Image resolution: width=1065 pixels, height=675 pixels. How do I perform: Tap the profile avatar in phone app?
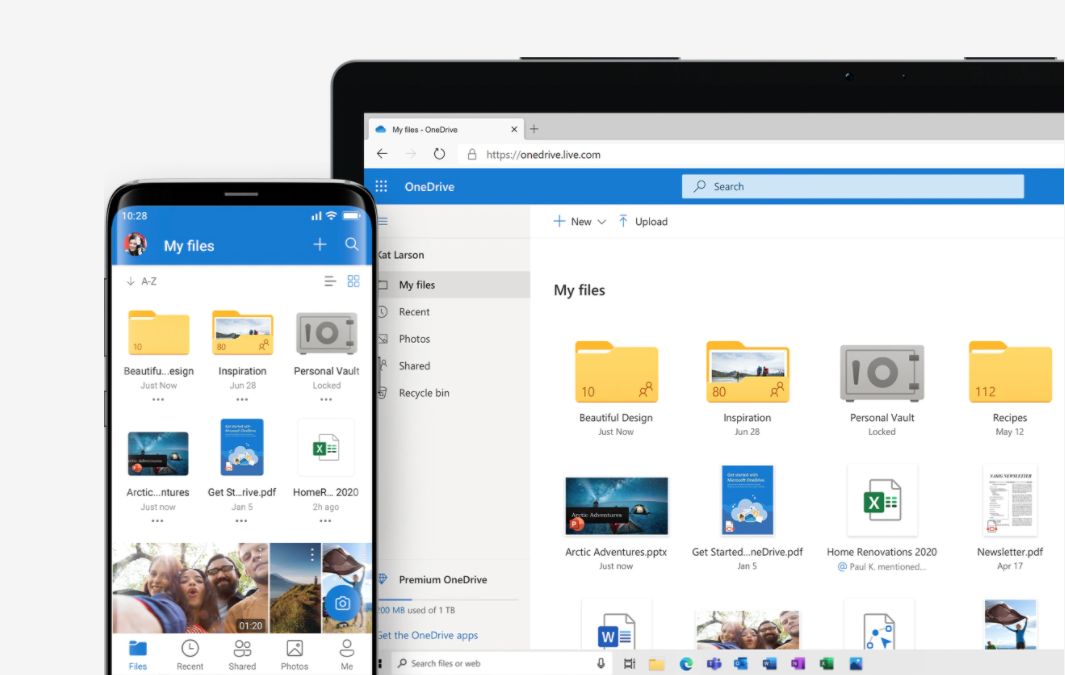coord(135,244)
